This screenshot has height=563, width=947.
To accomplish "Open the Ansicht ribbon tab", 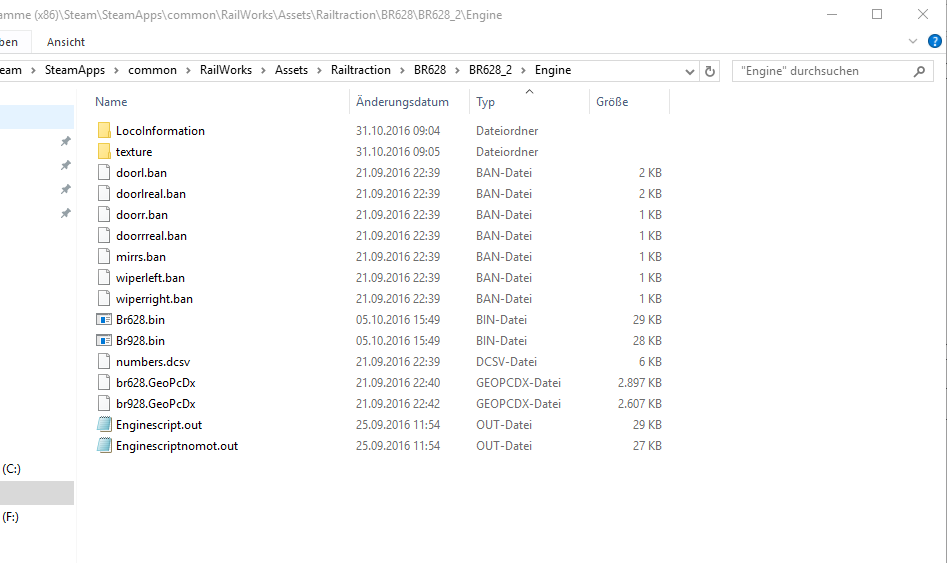I will tap(66, 42).
